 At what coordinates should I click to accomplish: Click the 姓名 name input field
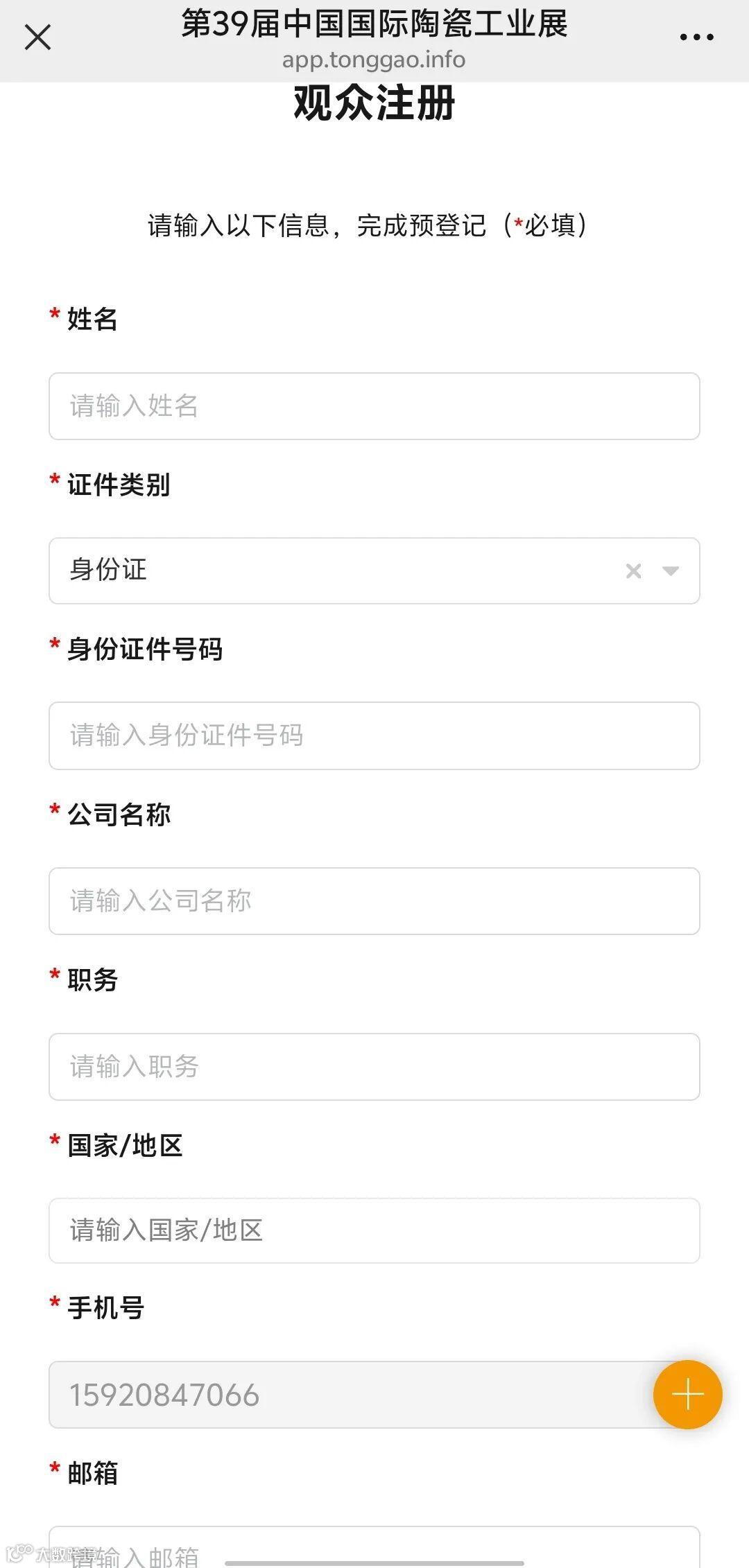(x=374, y=406)
